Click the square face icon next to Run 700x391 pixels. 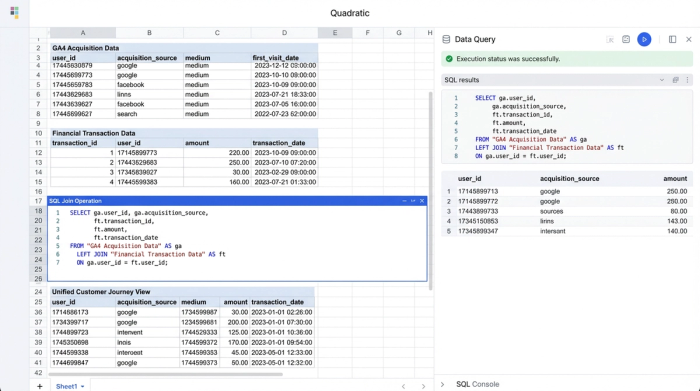(x=626, y=39)
